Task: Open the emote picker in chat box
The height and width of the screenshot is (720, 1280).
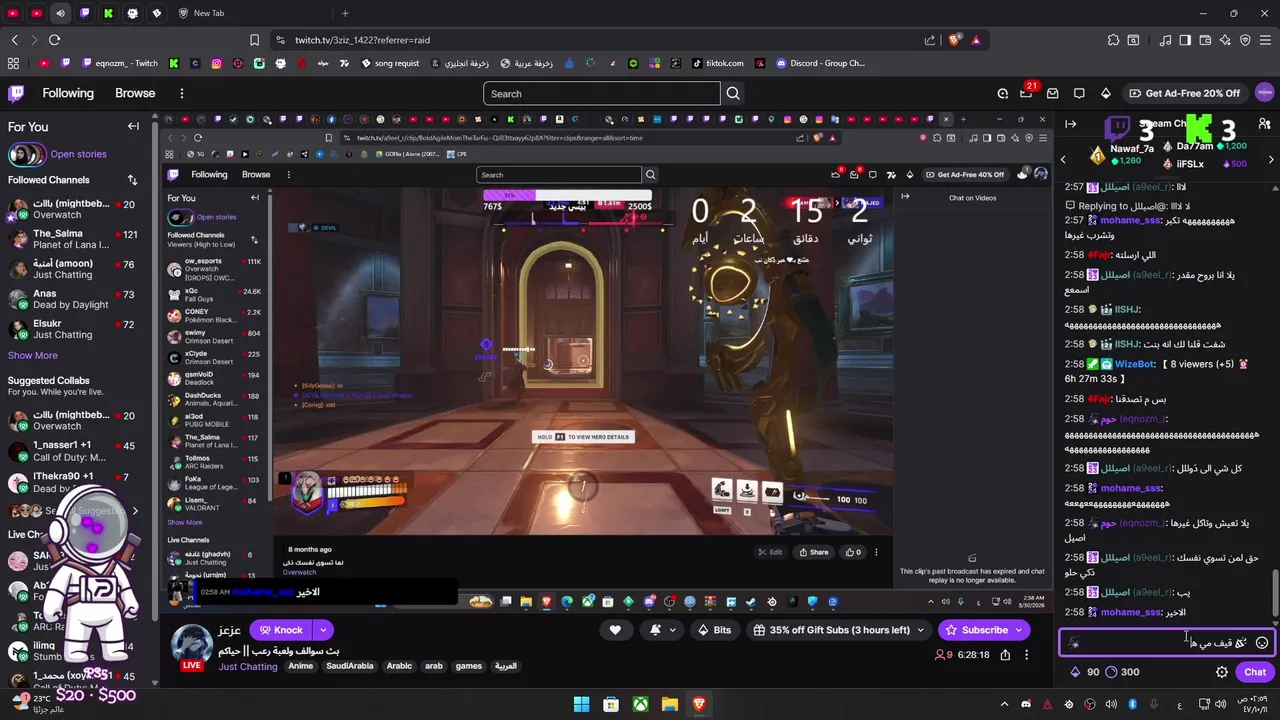Action: click(x=1262, y=643)
